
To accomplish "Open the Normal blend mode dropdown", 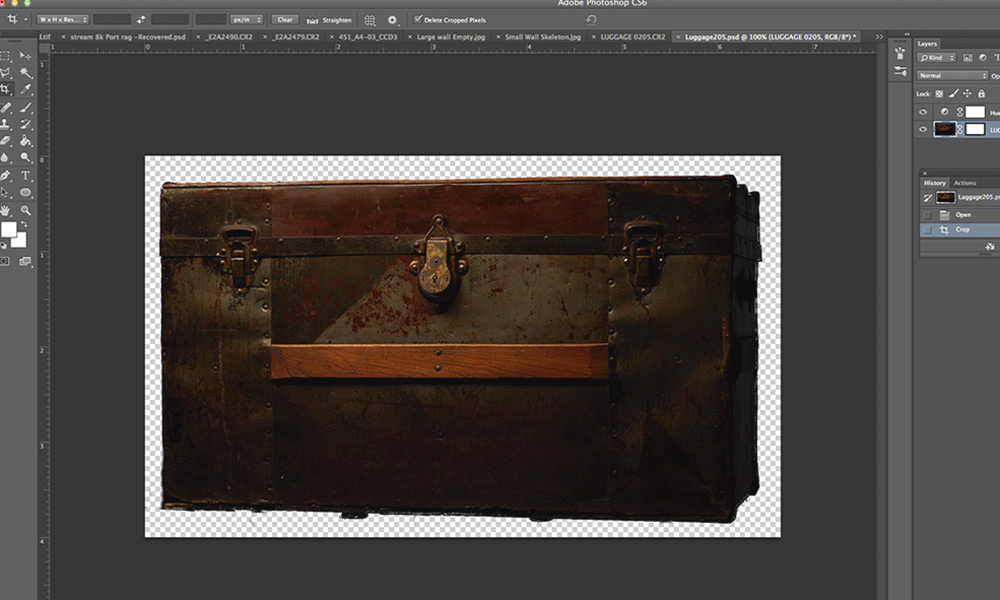I will (952, 75).
